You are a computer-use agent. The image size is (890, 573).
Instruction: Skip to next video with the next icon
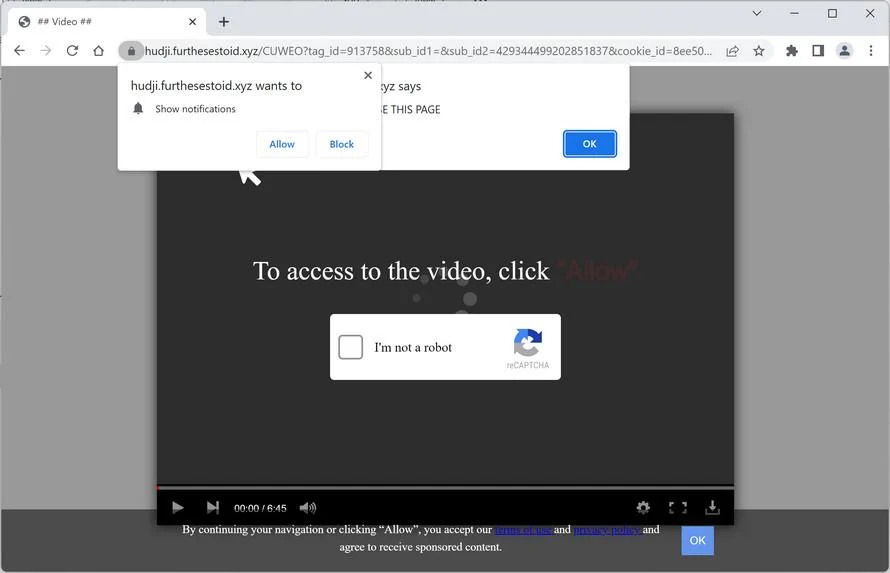tap(213, 507)
